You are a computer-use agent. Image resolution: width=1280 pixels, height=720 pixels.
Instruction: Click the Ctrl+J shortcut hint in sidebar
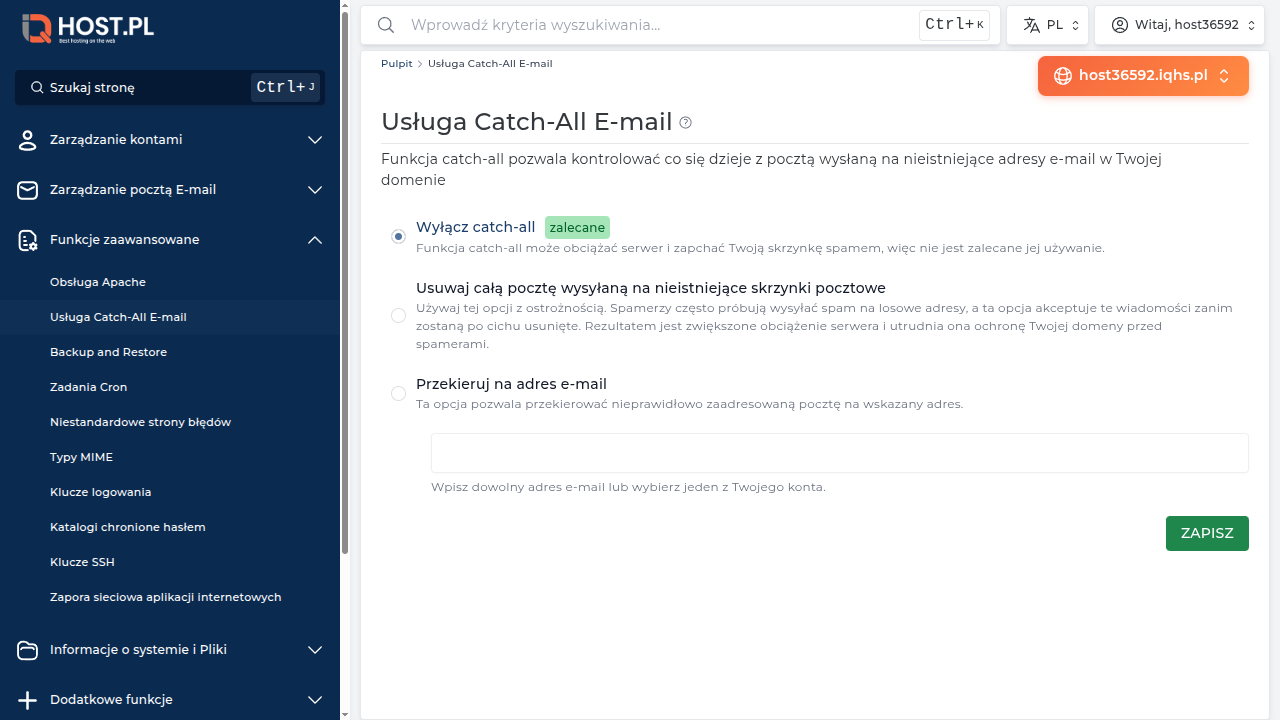coord(285,88)
